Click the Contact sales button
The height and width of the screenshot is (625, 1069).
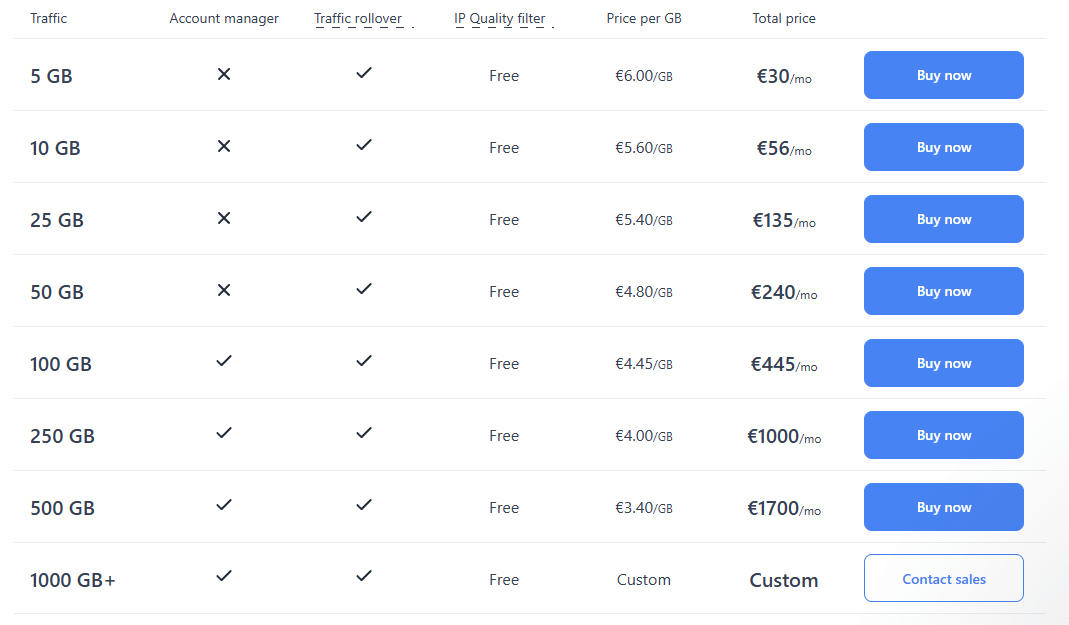tap(943, 579)
